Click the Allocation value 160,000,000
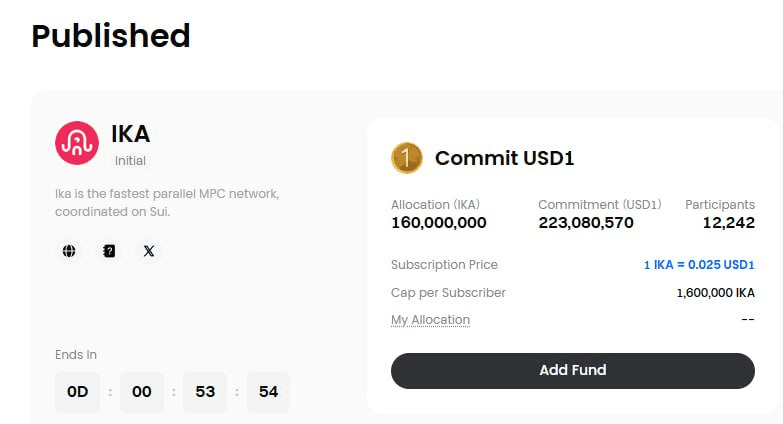This screenshot has width=783, height=424. (439, 223)
